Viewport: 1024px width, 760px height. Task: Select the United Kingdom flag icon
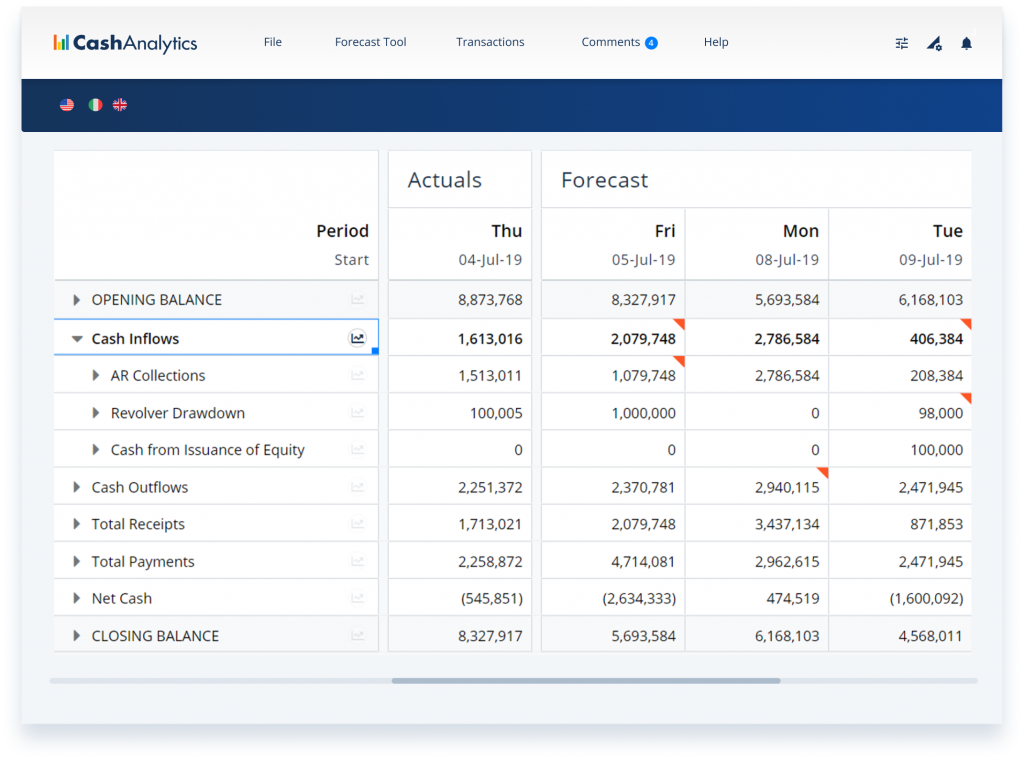tap(120, 104)
